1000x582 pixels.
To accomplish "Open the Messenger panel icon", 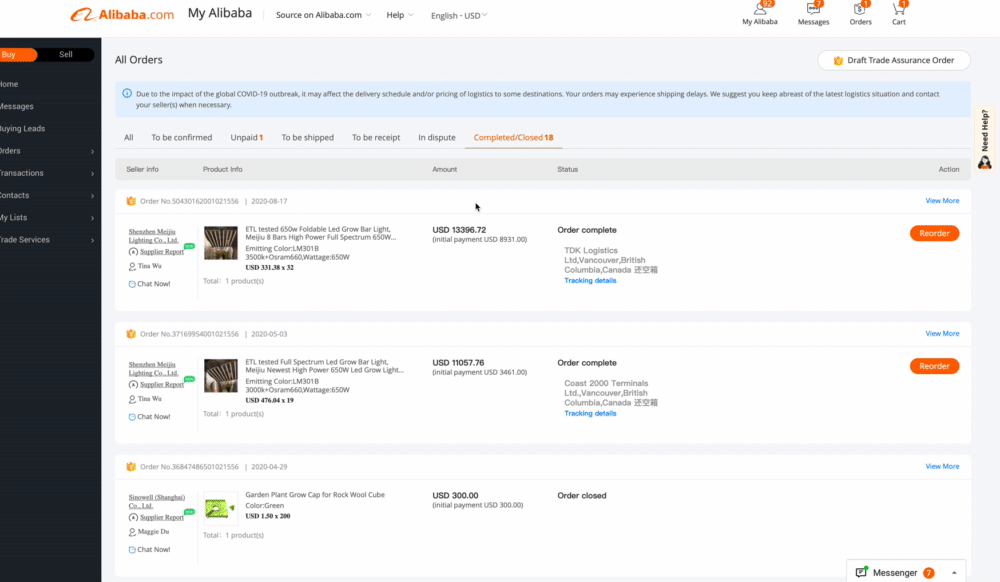I will coord(862,572).
